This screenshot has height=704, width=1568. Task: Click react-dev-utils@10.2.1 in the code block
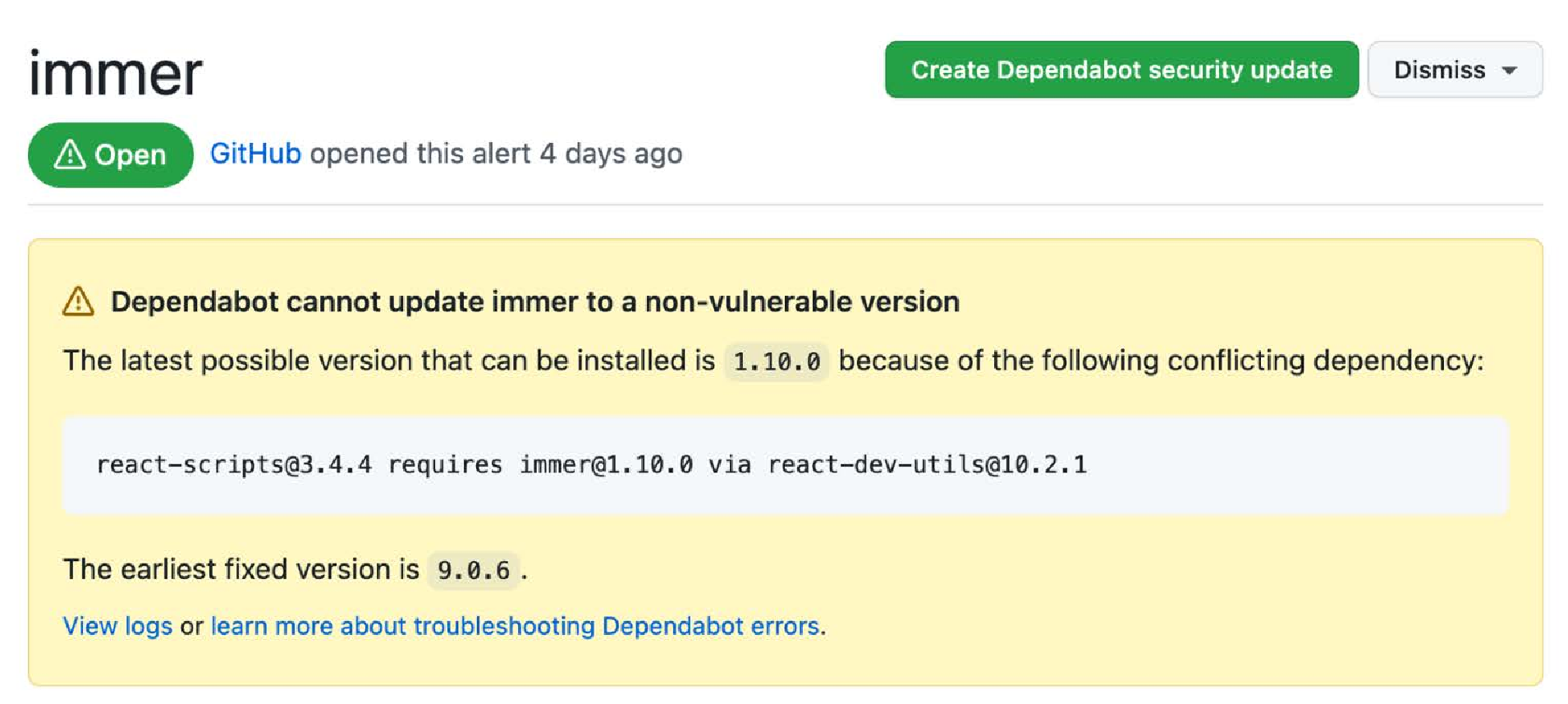pos(928,465)
